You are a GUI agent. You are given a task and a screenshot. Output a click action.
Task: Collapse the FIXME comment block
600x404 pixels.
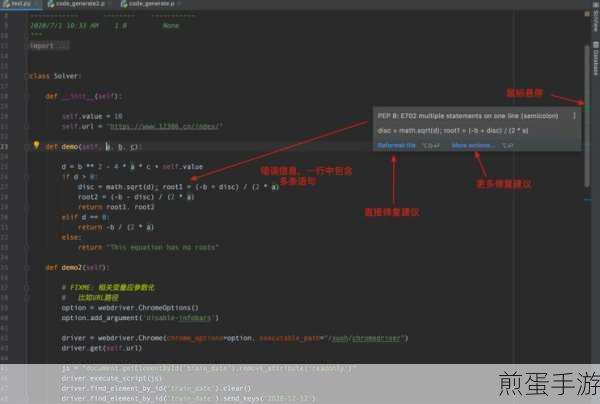click(27, 288)
